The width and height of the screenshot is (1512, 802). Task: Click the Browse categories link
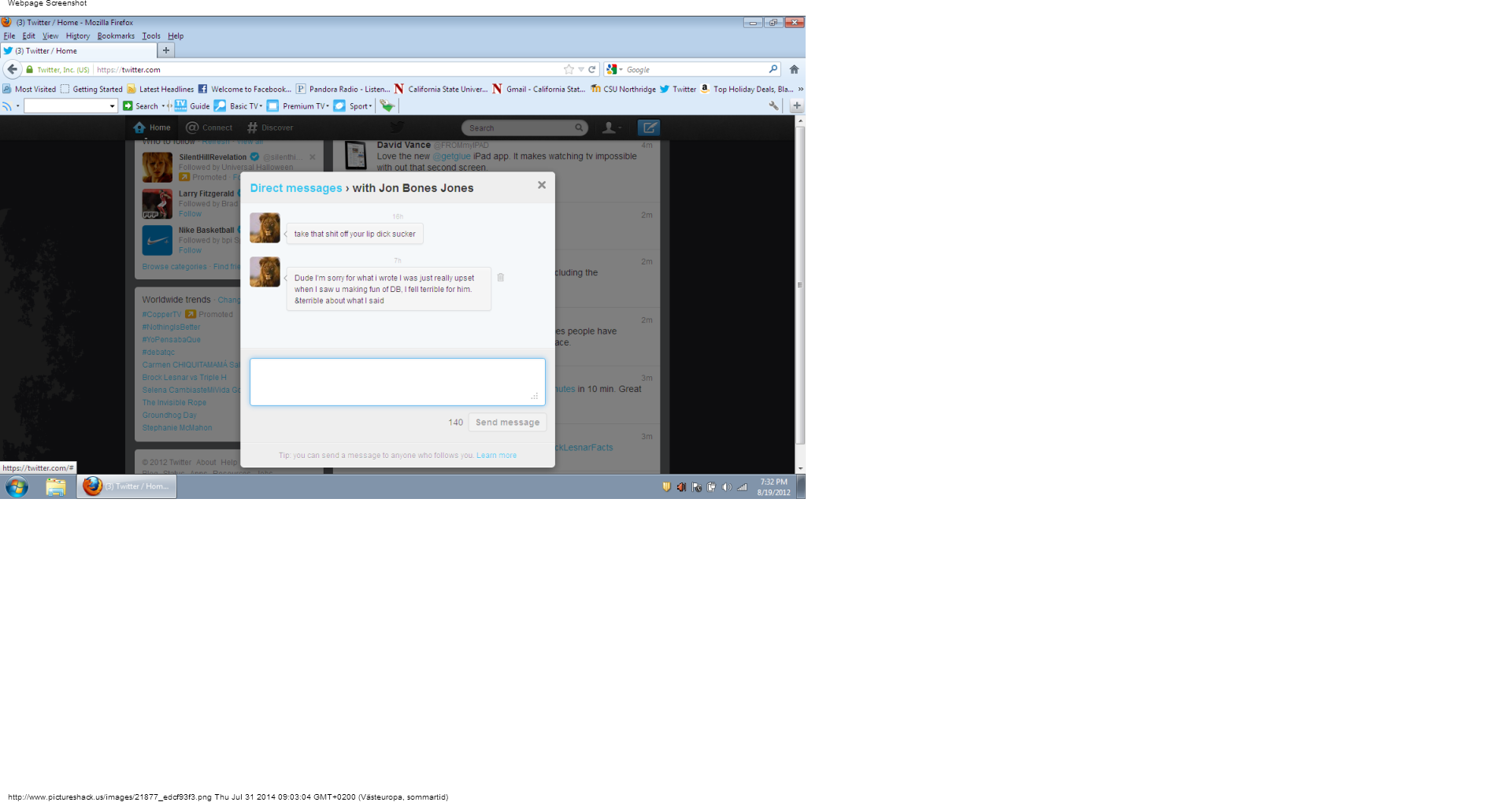tap(174, 267)
